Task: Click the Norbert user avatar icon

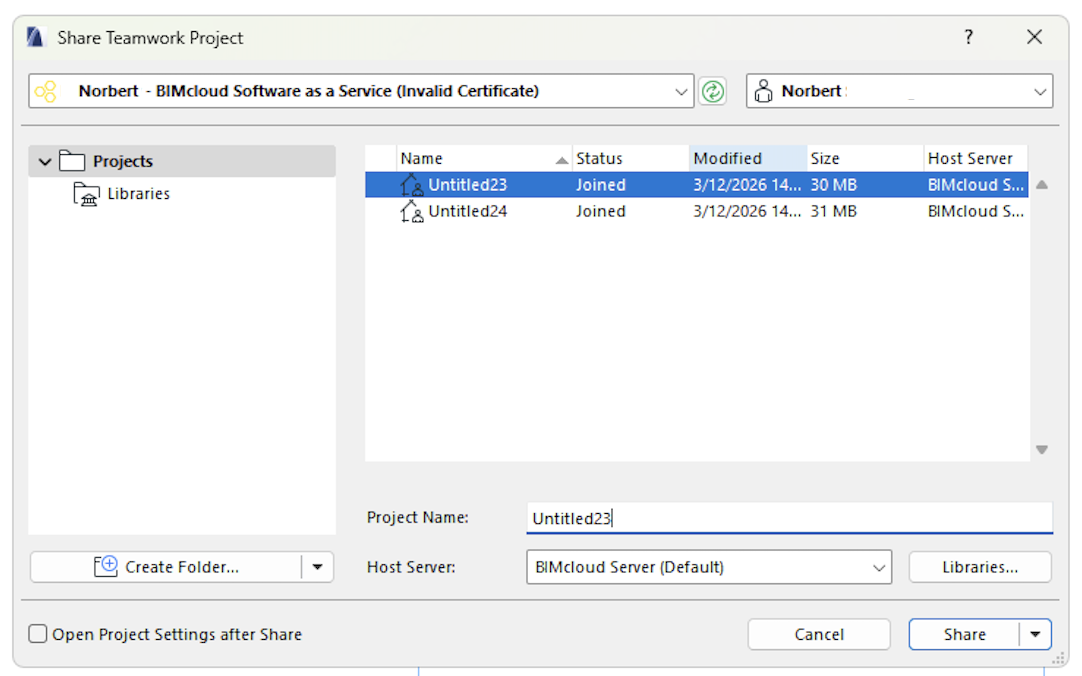Action: (x=763, y=91)
